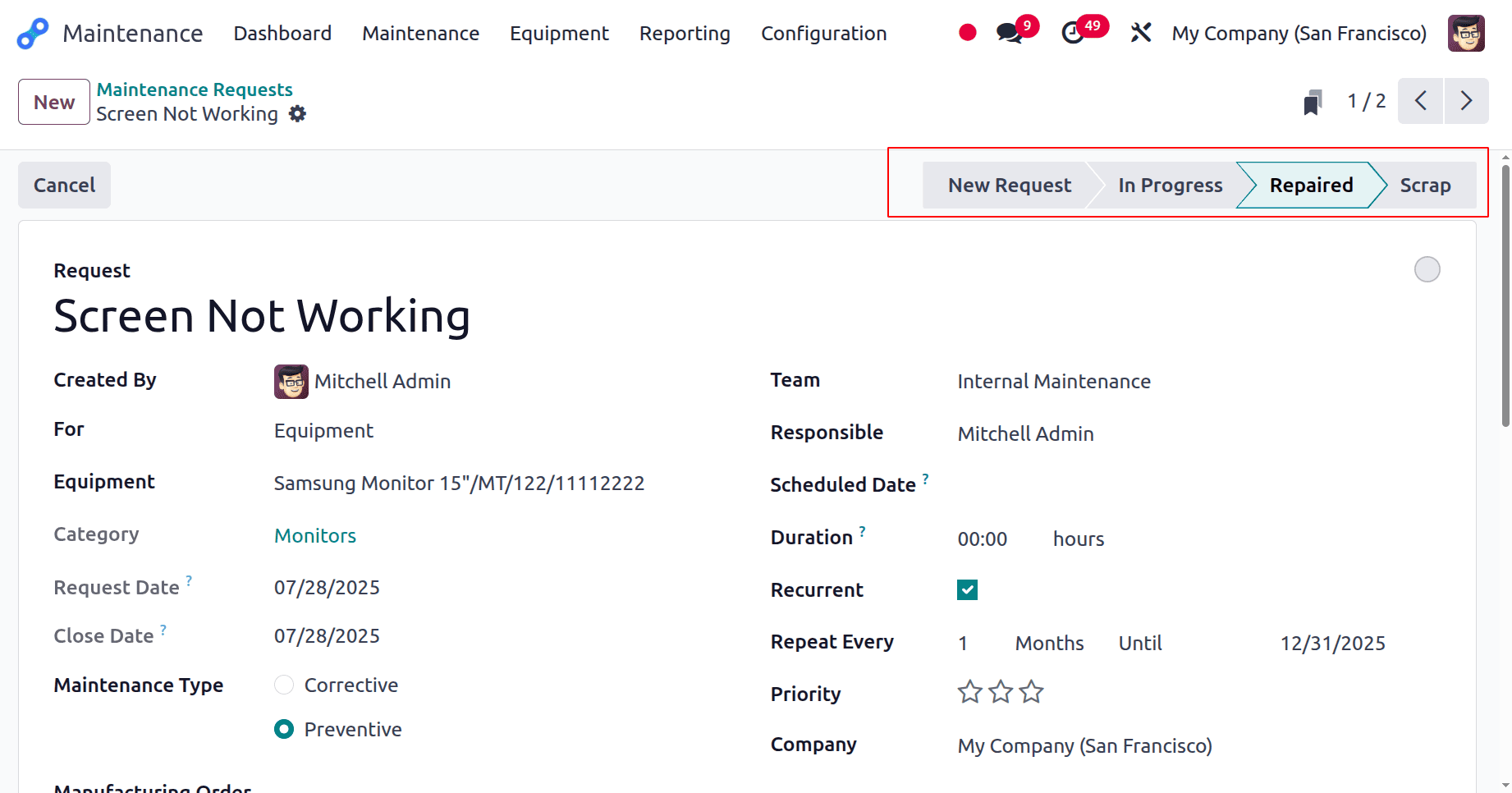Click the Scheduled Date help question mark

tap(925, 478)
